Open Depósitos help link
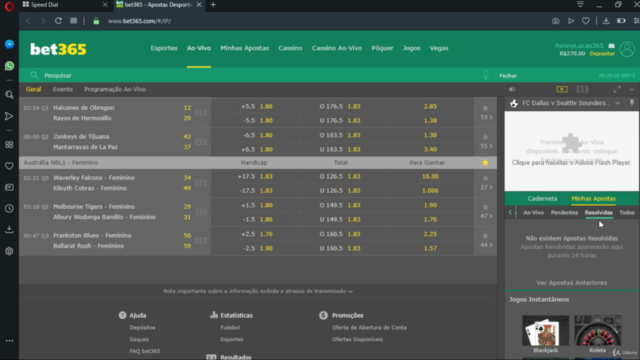The width and height of the screenshot is (640, 360). pyautogui.click(x=142, y=327)
